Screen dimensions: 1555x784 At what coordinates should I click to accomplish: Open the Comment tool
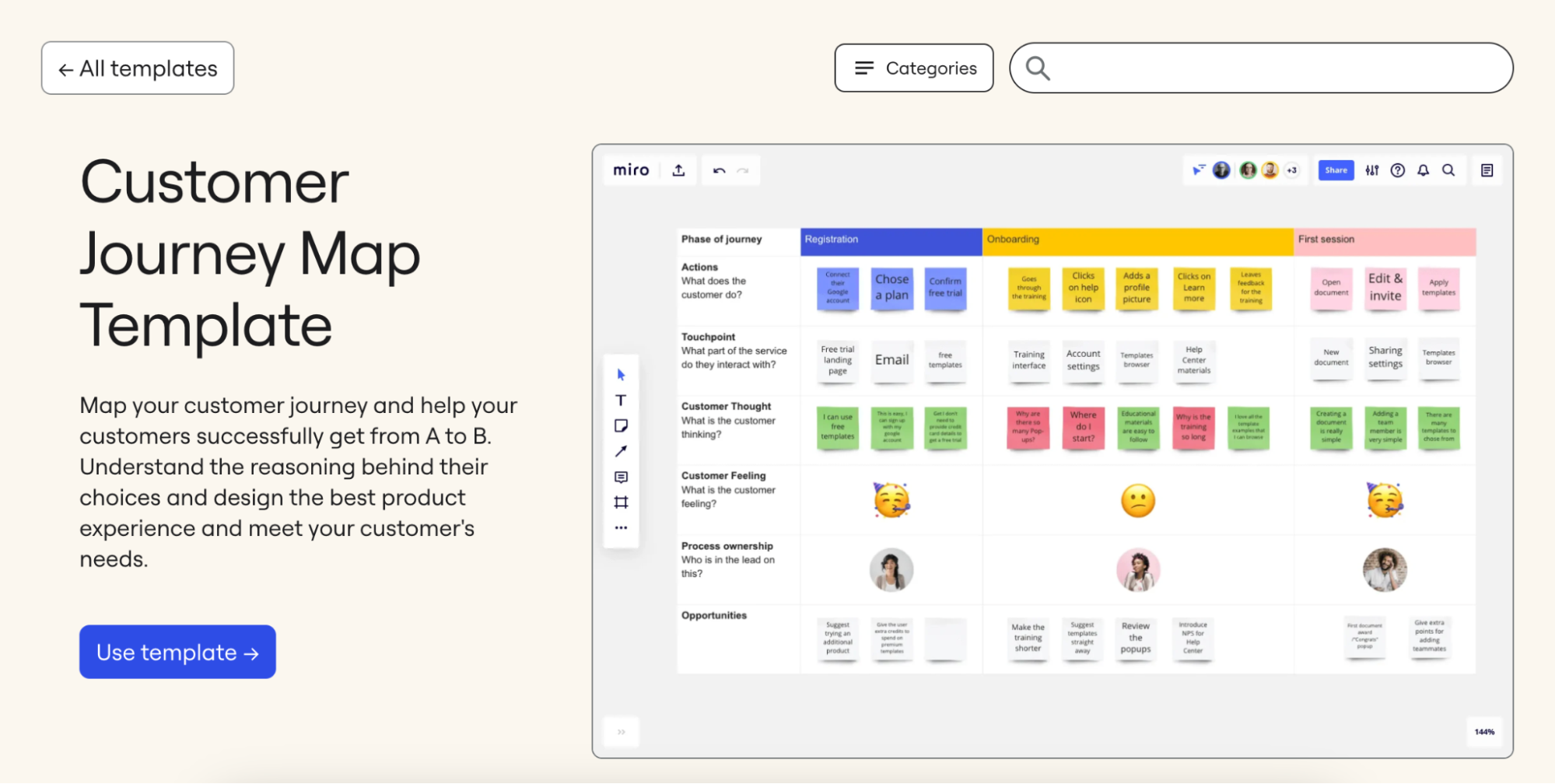(x=621, y=477)
